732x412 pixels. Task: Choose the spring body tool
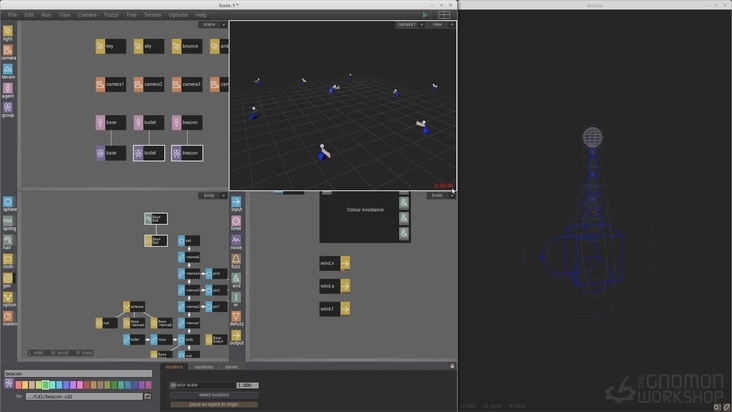[x=8, y=221]
